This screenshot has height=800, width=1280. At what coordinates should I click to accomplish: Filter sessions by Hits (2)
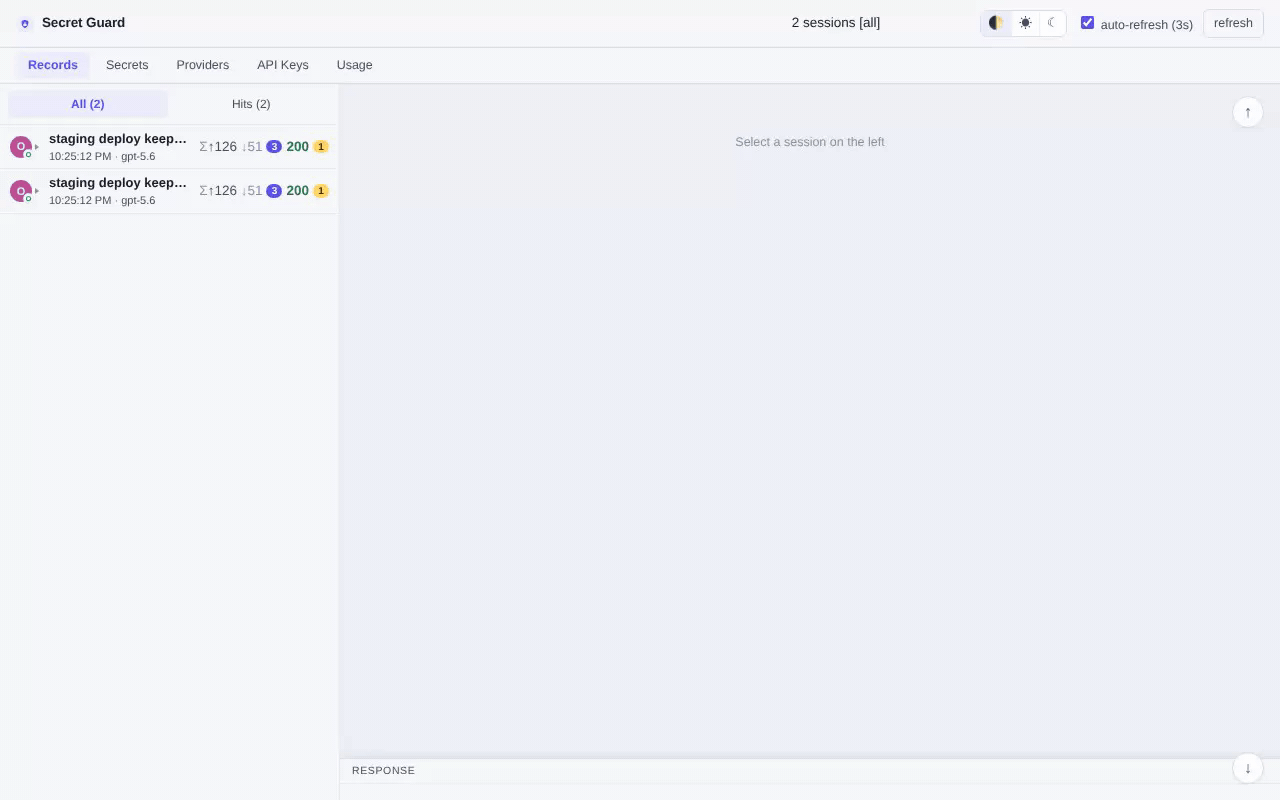click(x=251, y=104)
